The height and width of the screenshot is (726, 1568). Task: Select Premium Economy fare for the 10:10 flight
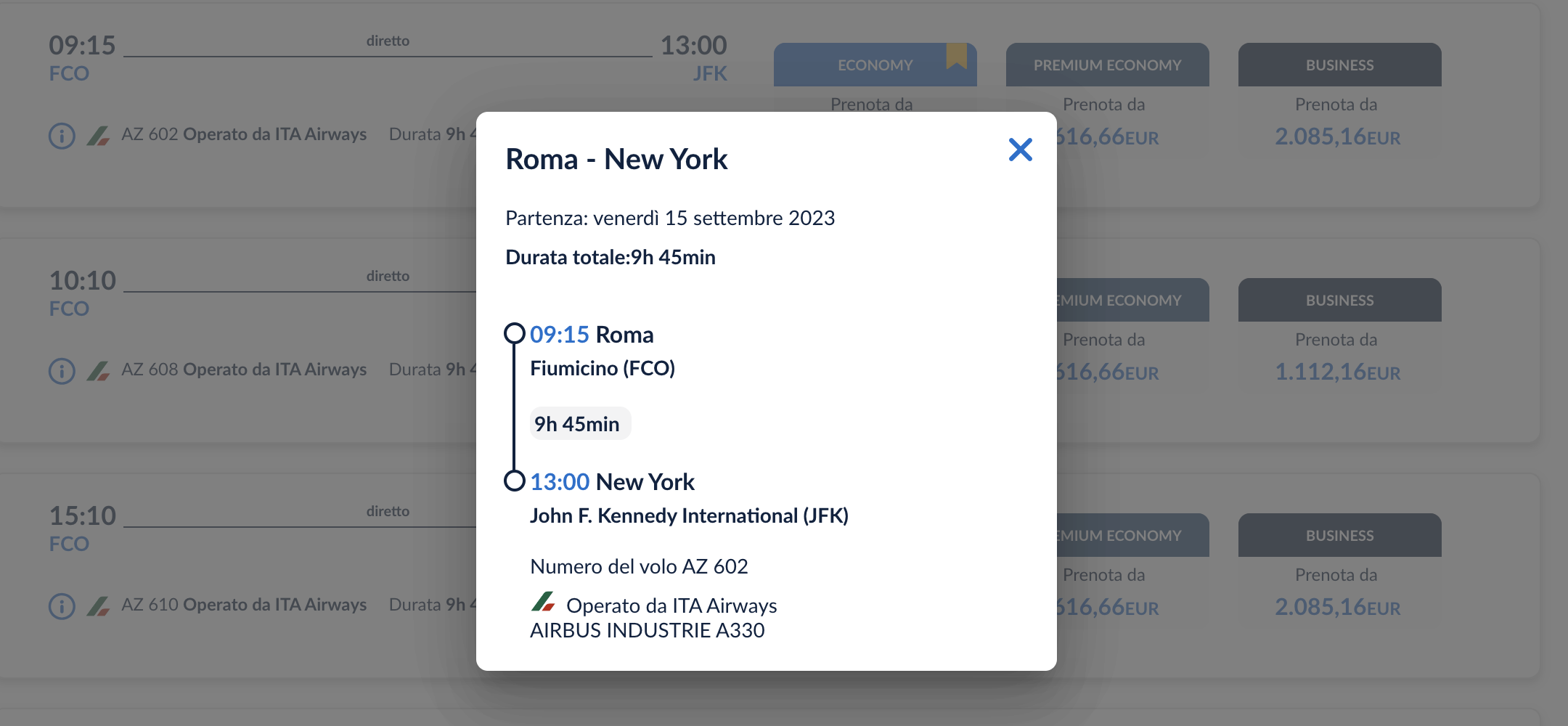(1132, 300)
